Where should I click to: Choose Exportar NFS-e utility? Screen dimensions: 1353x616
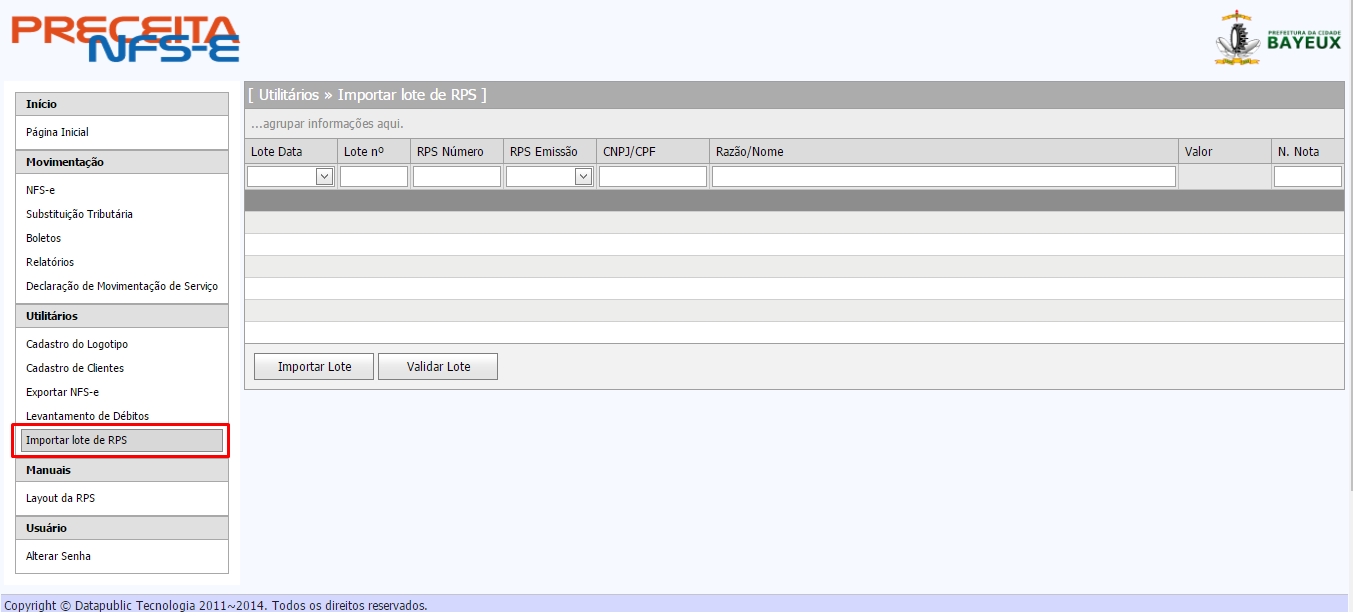62,392
